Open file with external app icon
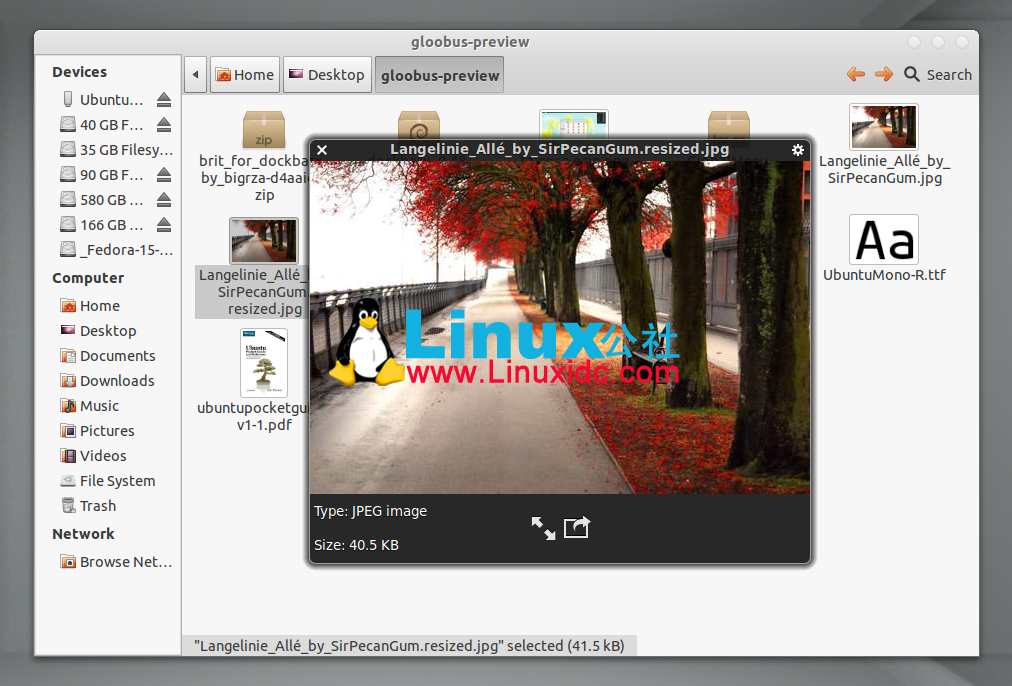 pos(577,527)
